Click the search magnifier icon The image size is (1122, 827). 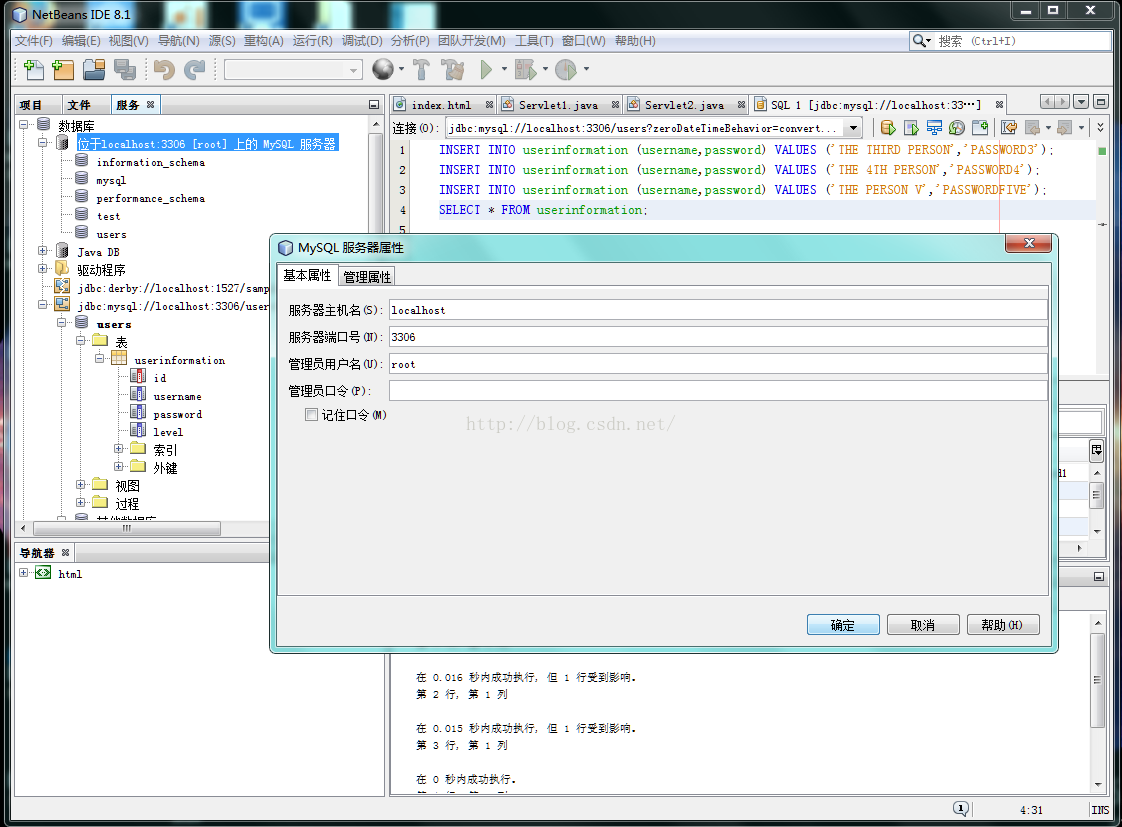tap(920, 41)
